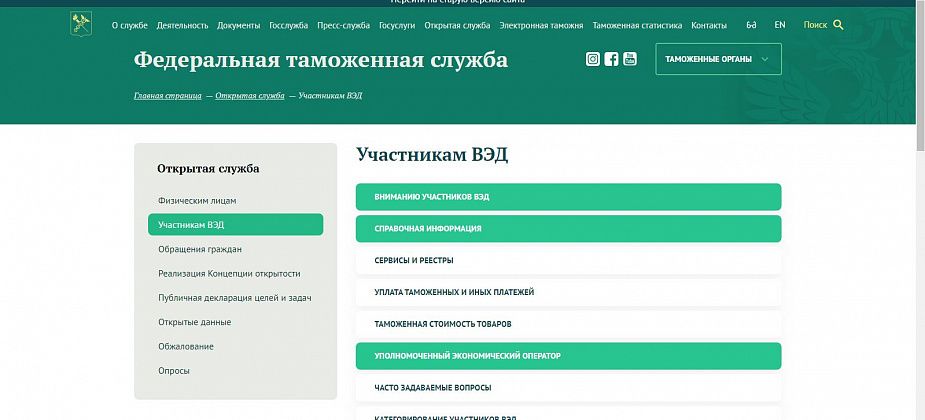Expand Справочная информация section

click(569, 228)
